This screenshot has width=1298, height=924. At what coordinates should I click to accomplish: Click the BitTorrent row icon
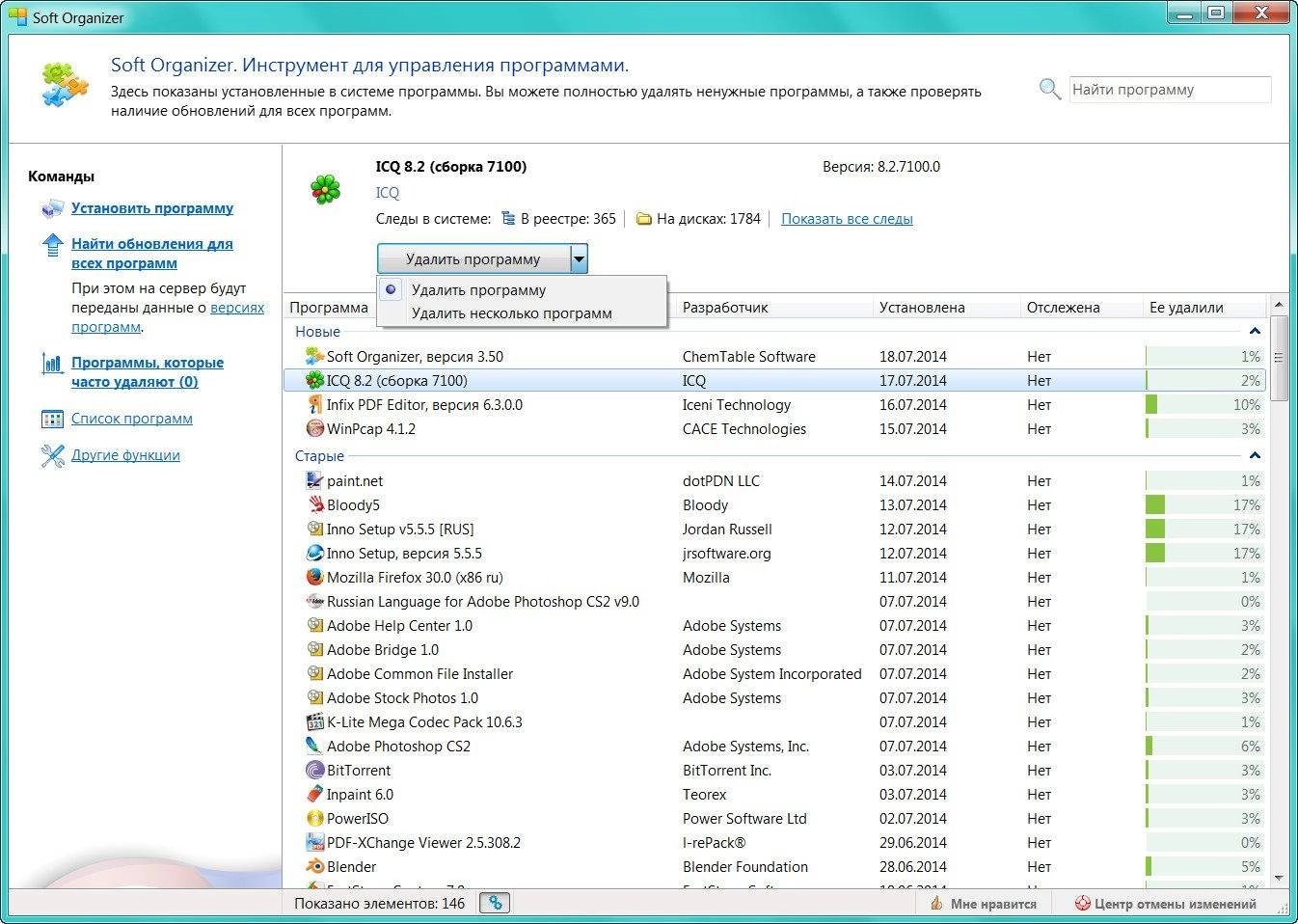pos(314,770)
